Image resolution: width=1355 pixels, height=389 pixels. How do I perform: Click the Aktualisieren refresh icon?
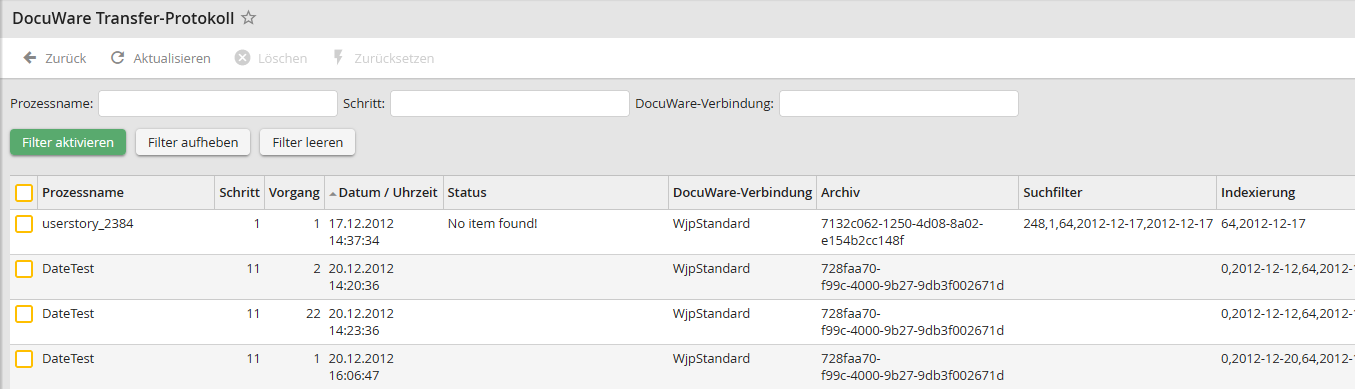118,58
